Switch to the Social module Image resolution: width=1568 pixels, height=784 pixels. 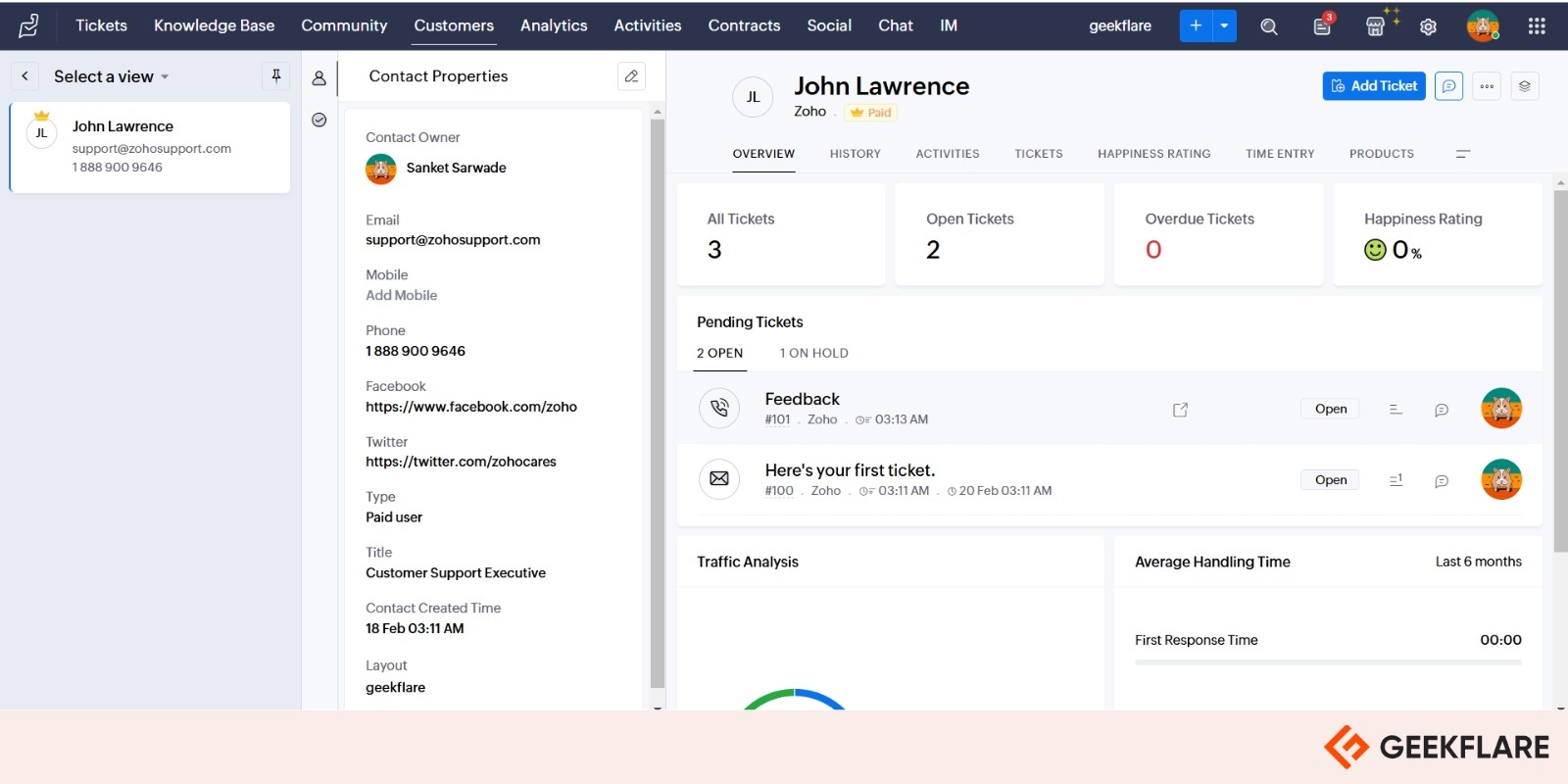pyautogui.click(x=829, y=25)
